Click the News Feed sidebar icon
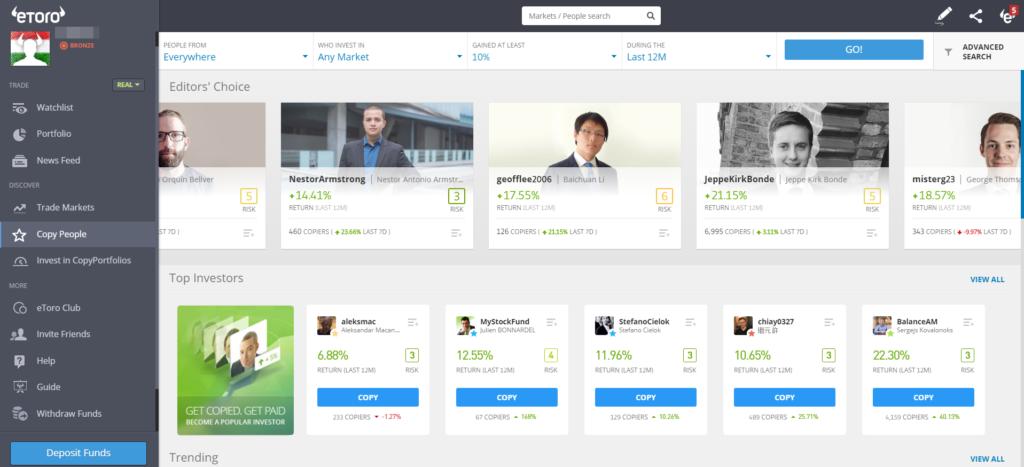Viewport: 1024px width, 467px height. (19, 161)
